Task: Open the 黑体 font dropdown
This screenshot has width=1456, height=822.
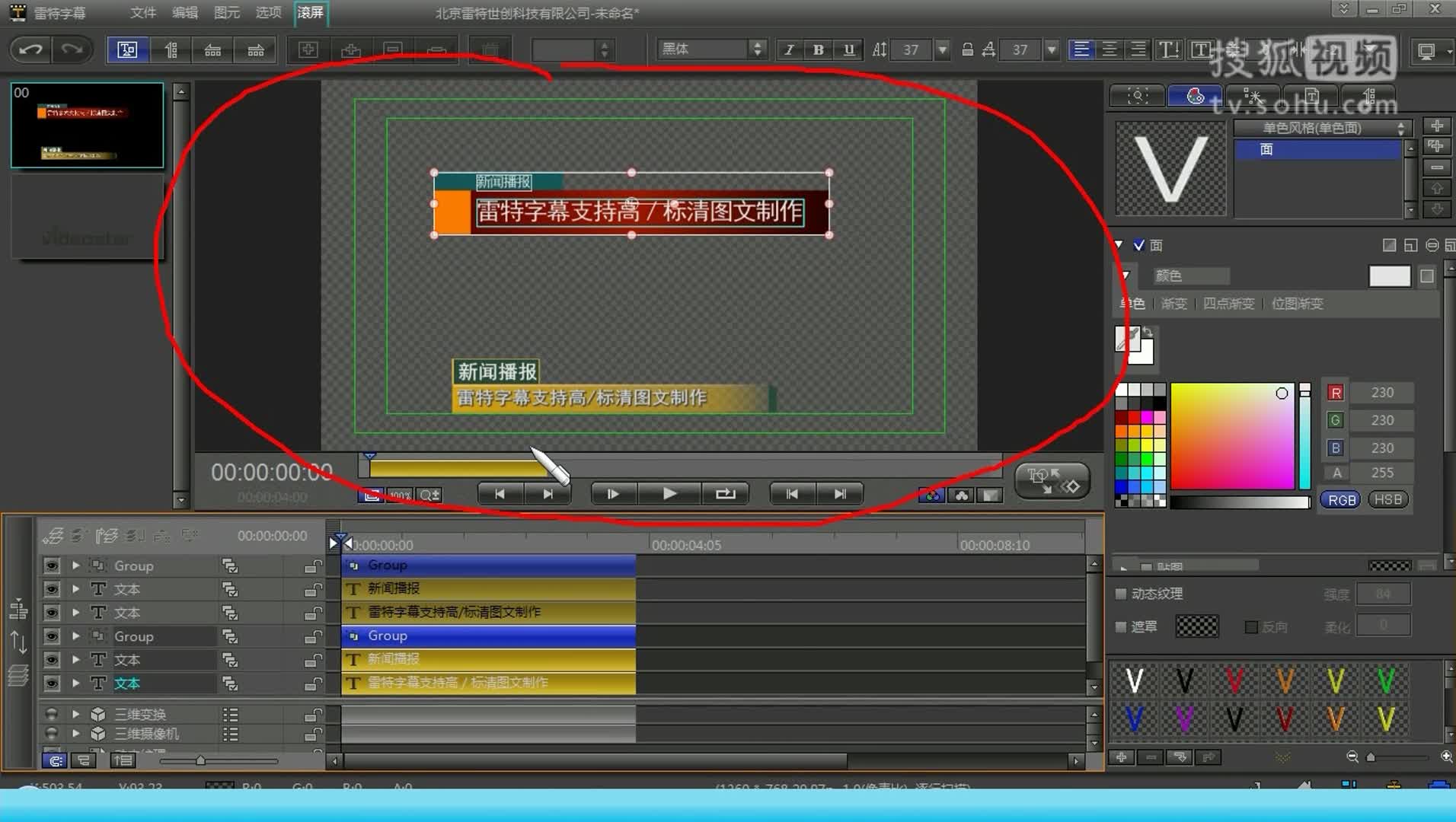Action: click(711, 49)
